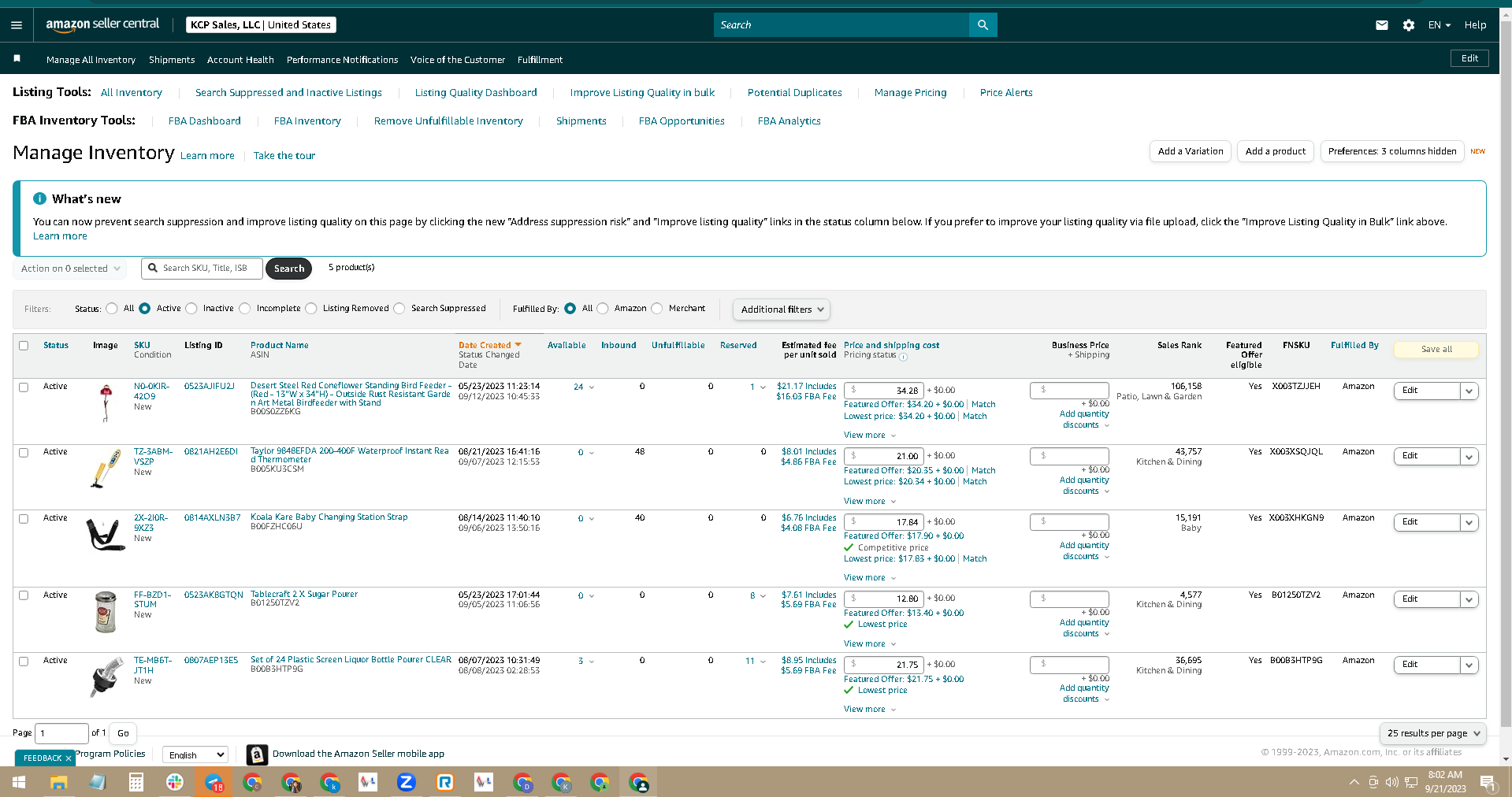Screen dimensions: 1512x797
Task: Open Telegram with 18 notifications from taskbar
Action: (214, 782)
